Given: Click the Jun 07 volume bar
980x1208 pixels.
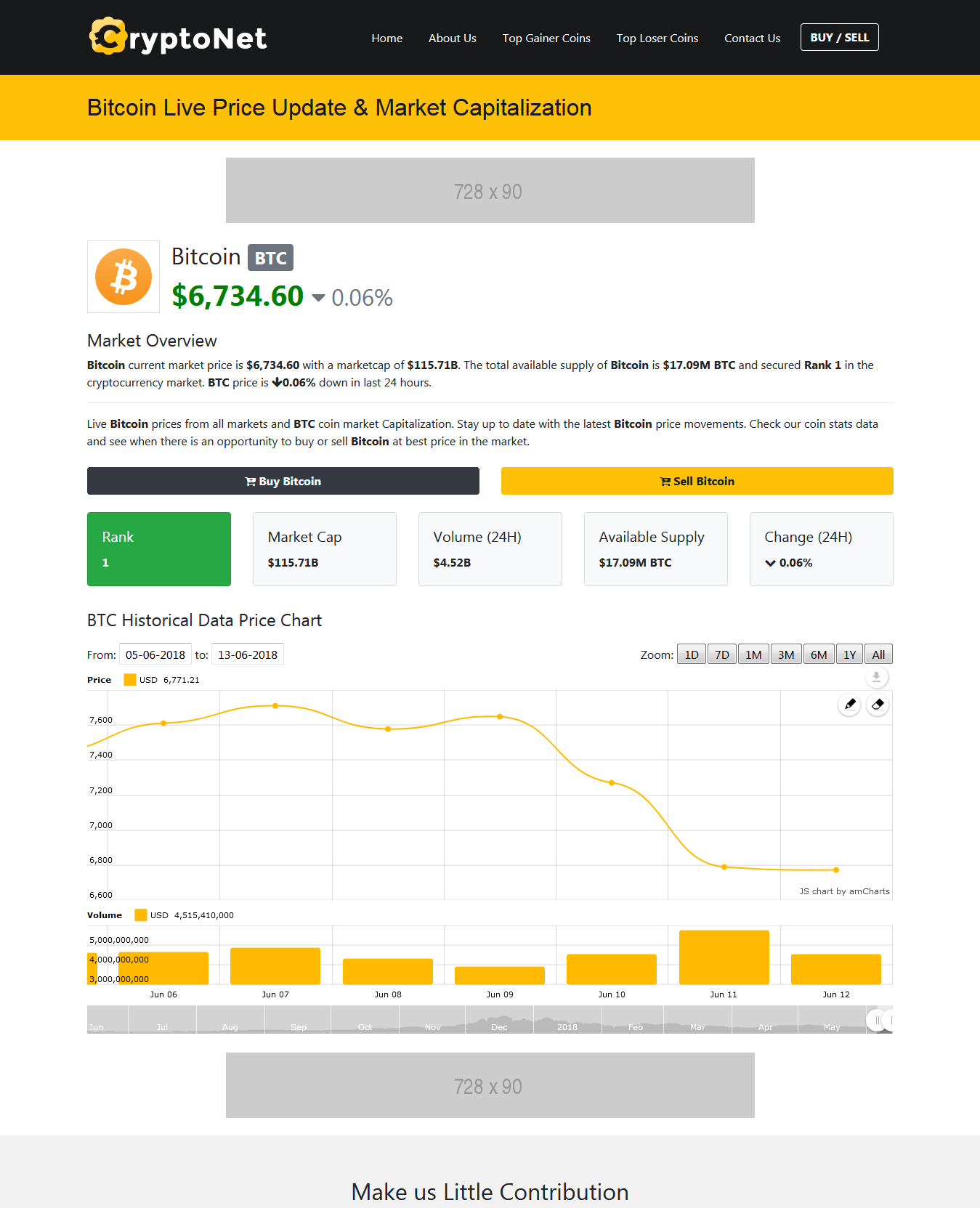Looking at the screenshot, I should pyautogui.click(x=275, y=966).
